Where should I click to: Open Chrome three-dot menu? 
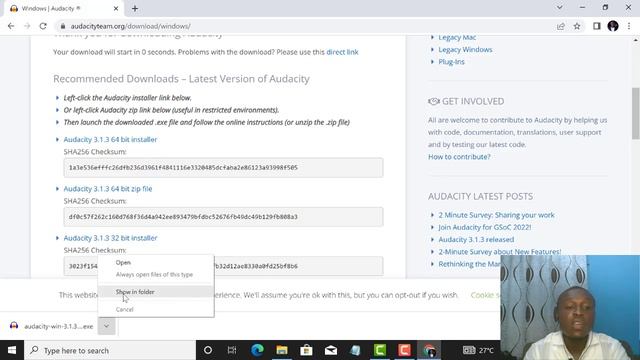tap(629, 26)
